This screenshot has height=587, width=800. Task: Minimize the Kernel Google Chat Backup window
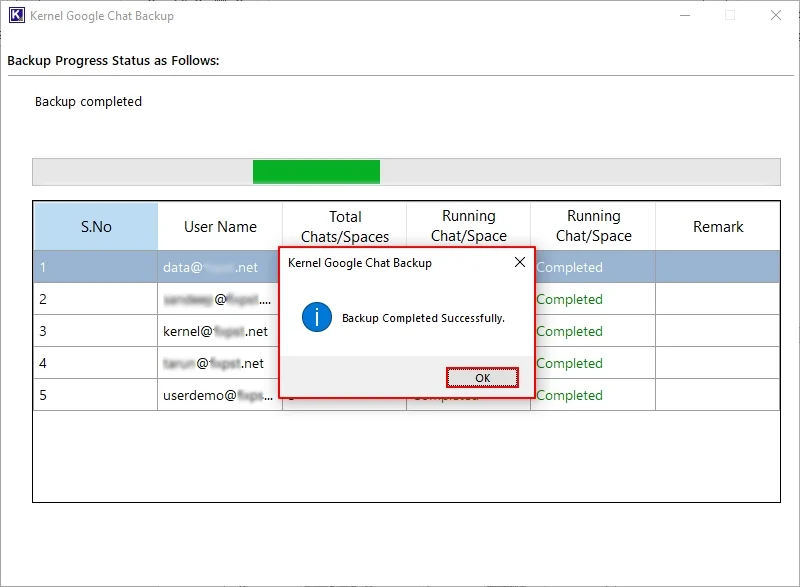(x=684, y=15)
